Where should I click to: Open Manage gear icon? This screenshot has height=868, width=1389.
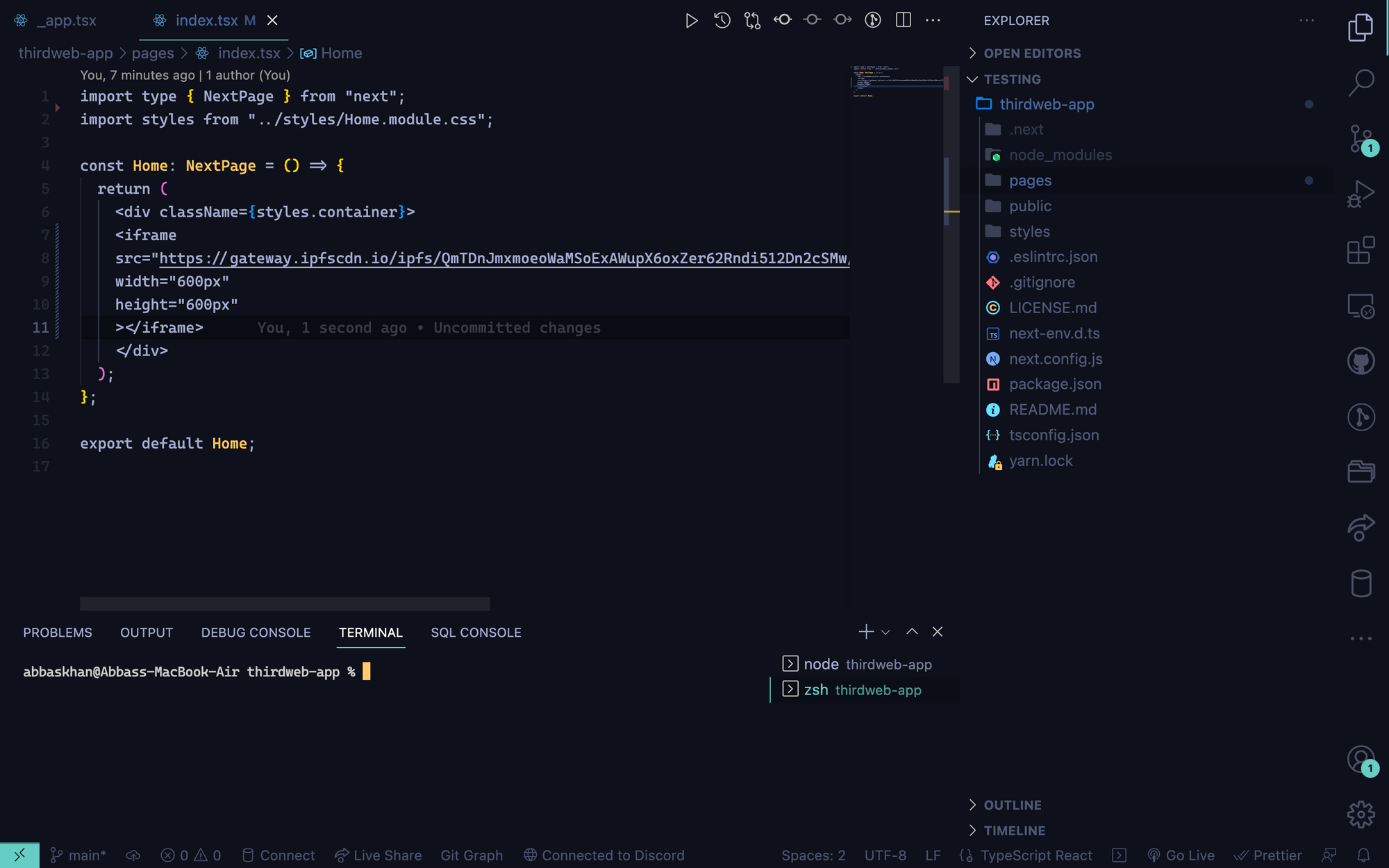pos(1360,814)
